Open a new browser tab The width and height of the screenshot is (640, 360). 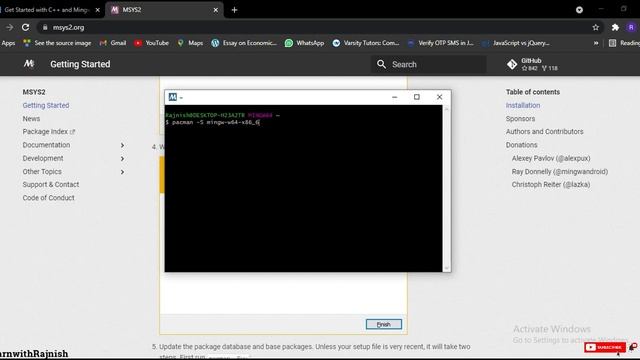(x=234, y=10)
